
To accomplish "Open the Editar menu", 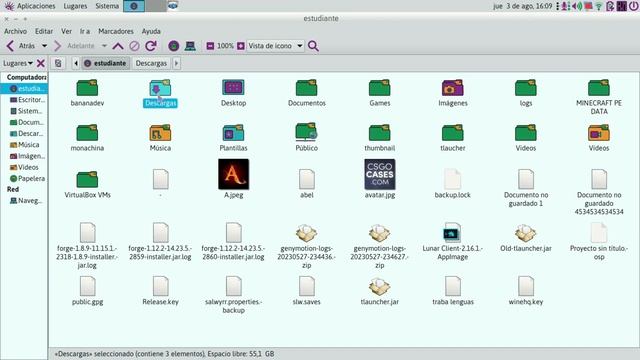I will (x=44, y=31).
